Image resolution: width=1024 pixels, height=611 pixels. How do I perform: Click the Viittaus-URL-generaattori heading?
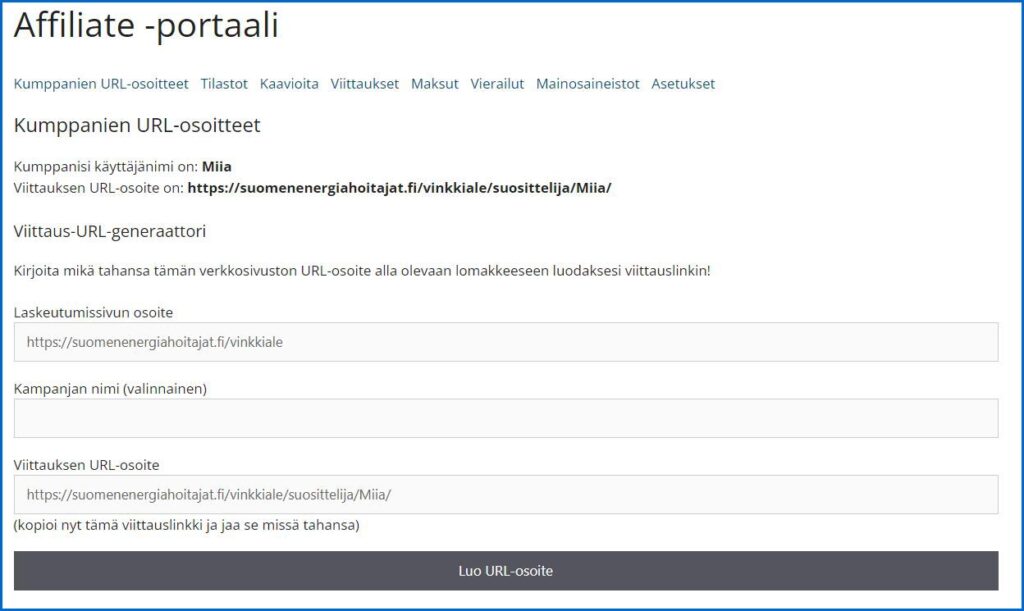(110, 231)
